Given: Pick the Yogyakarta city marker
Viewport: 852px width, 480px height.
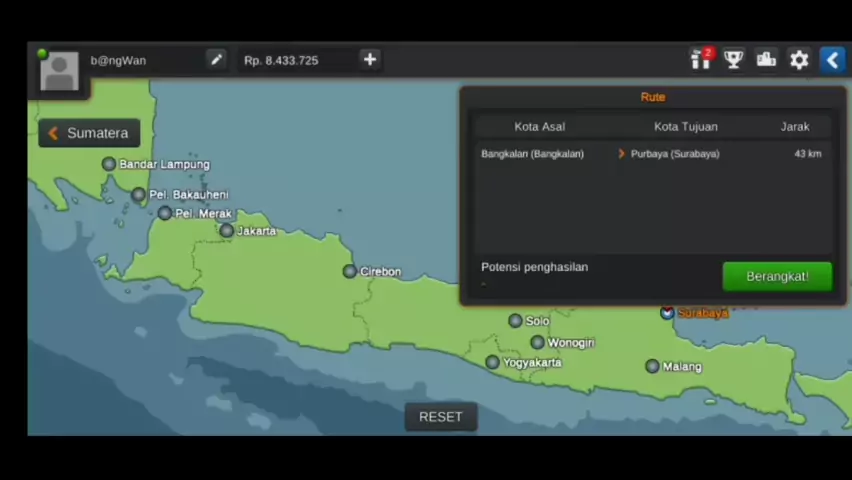Looking at the screenshot, I should point(492,362).
